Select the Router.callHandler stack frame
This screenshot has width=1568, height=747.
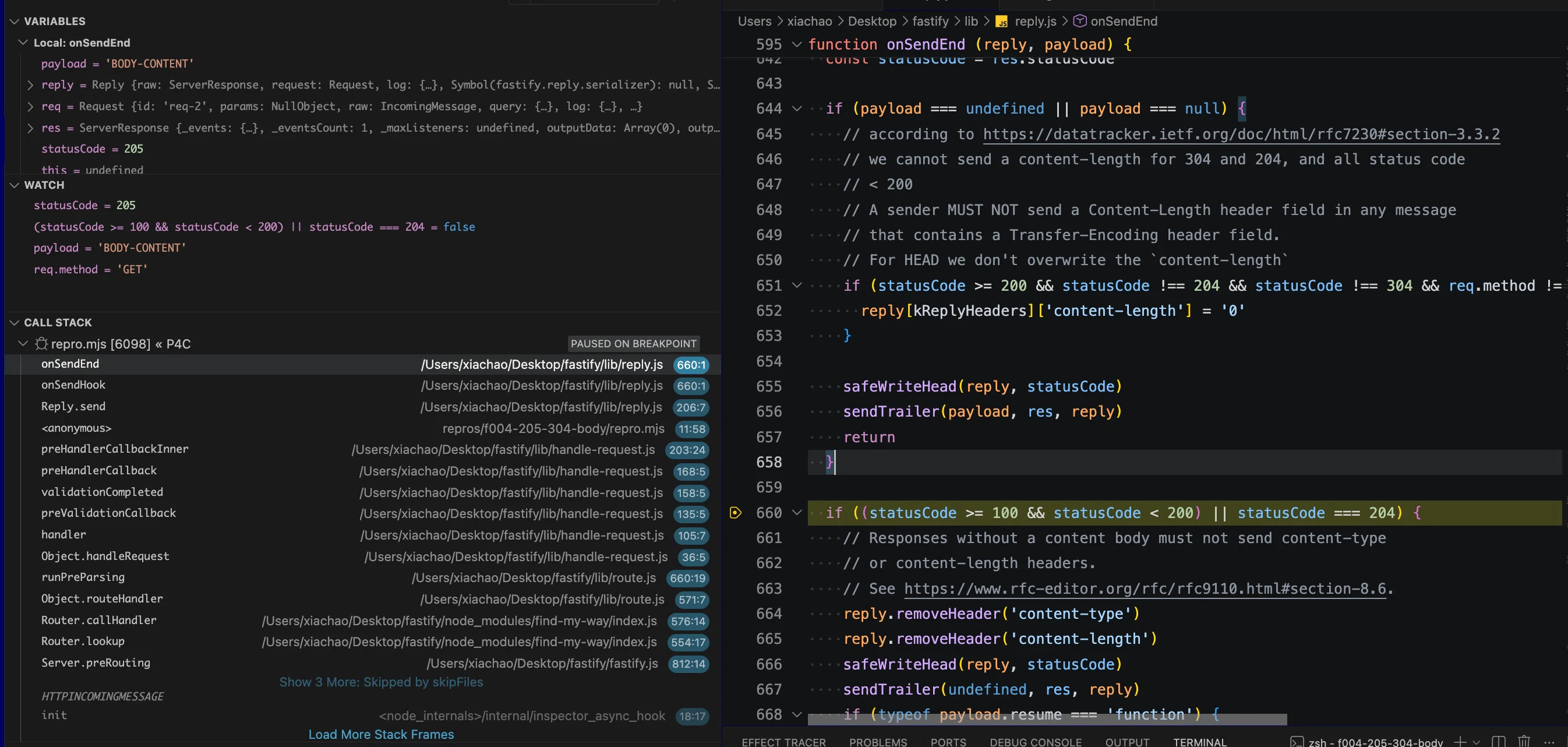point(363,621)
